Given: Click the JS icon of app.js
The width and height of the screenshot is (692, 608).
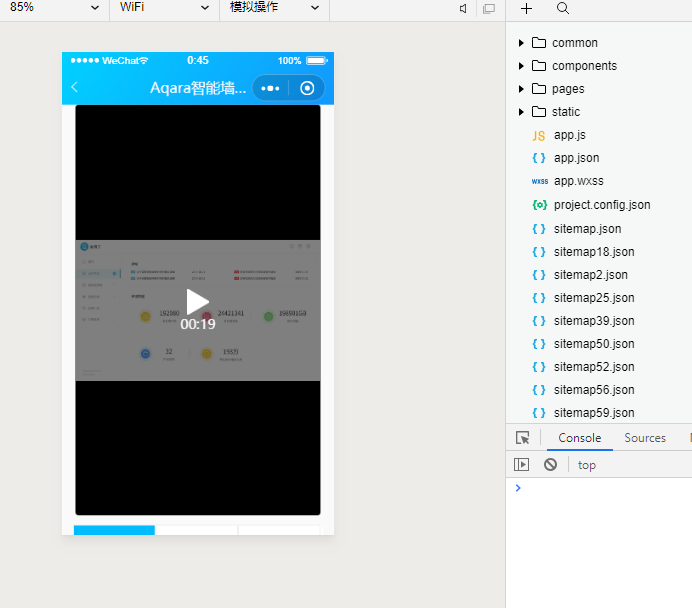Looking at the screenshot, I should [x=539, y=135].
